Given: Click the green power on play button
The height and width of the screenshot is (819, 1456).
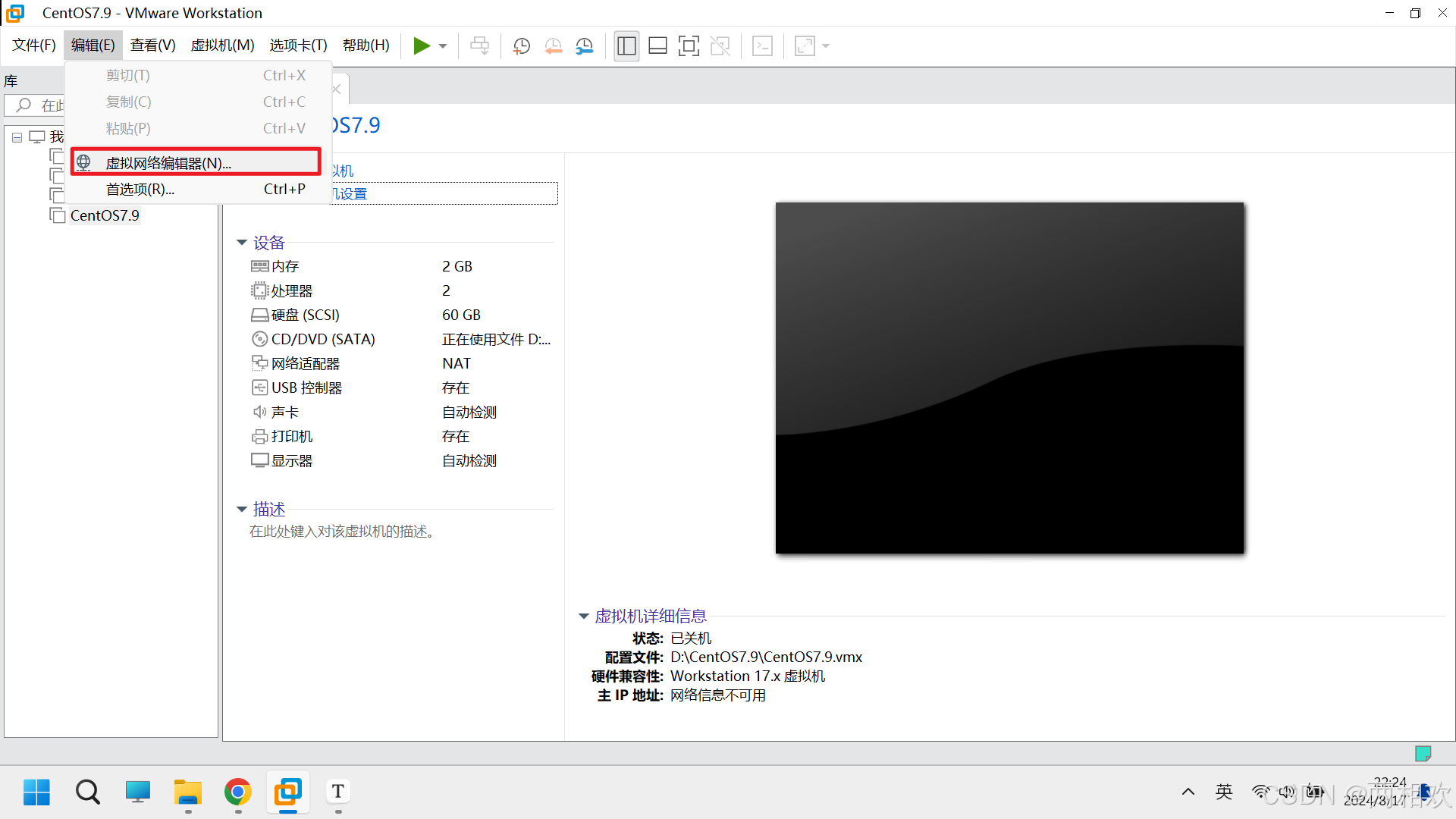Looking at the screenshot, I should [422, 46].
